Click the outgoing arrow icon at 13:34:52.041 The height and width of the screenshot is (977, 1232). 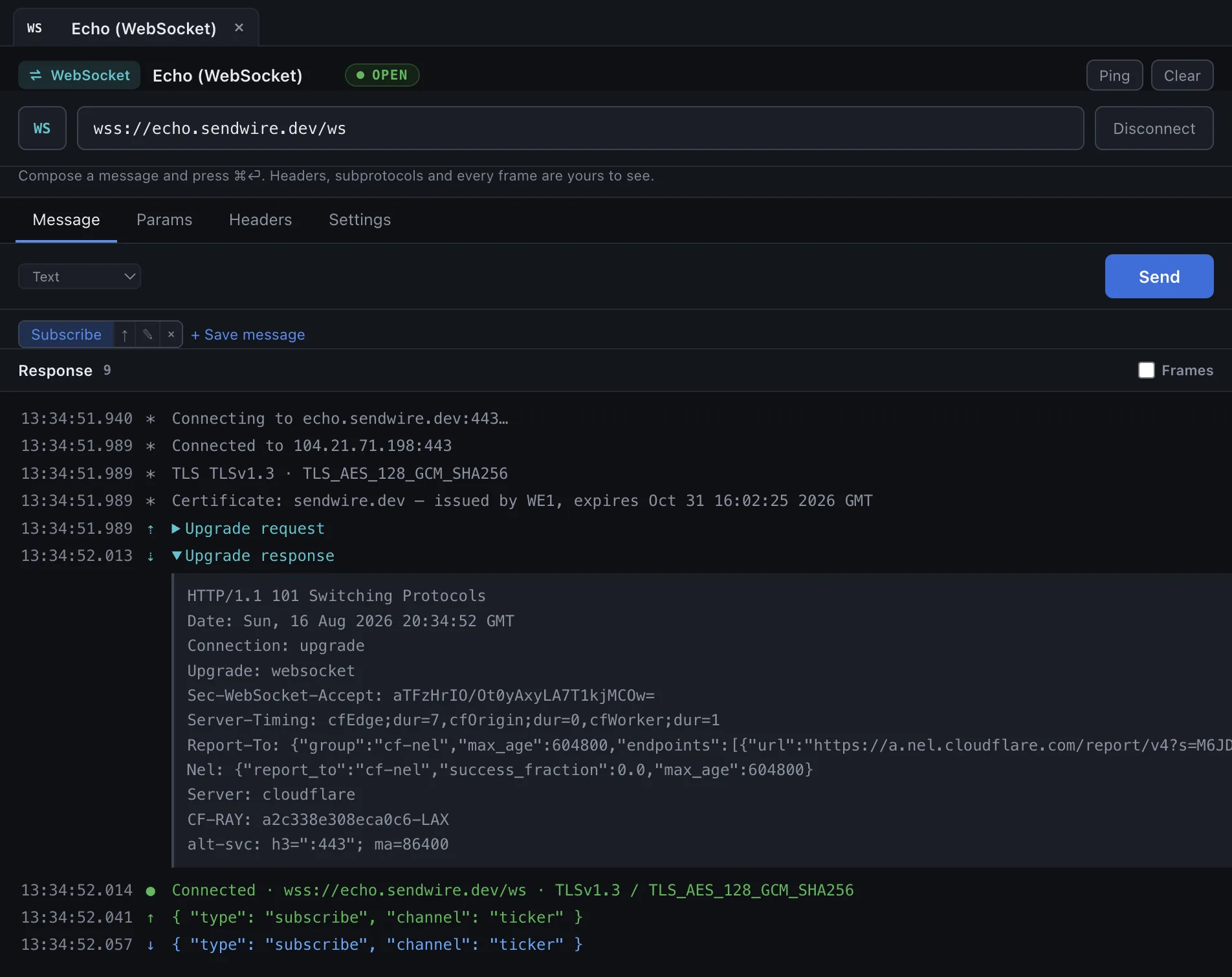point(151,918)
